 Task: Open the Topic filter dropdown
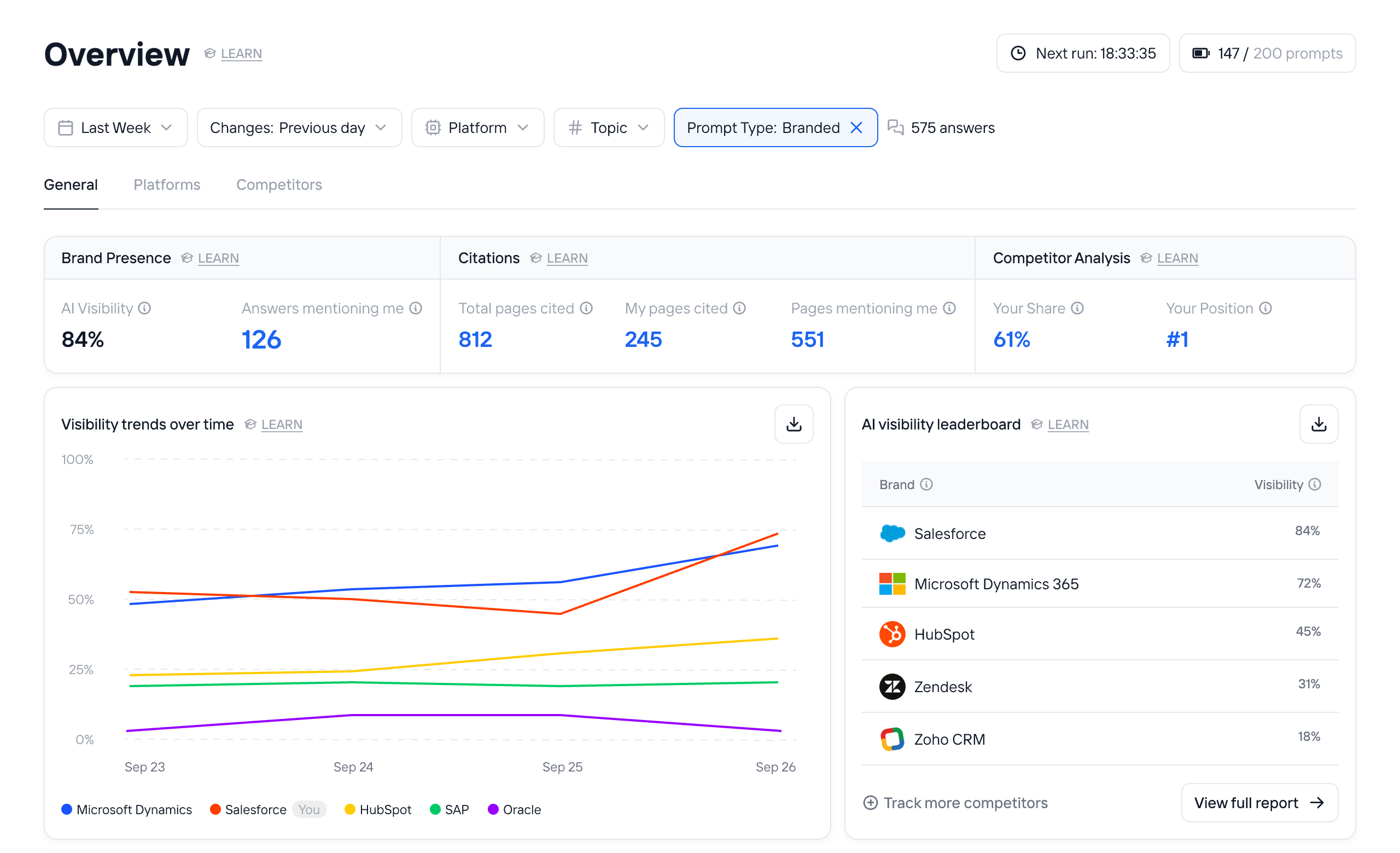pyautogui.click(x=608, y=128)
